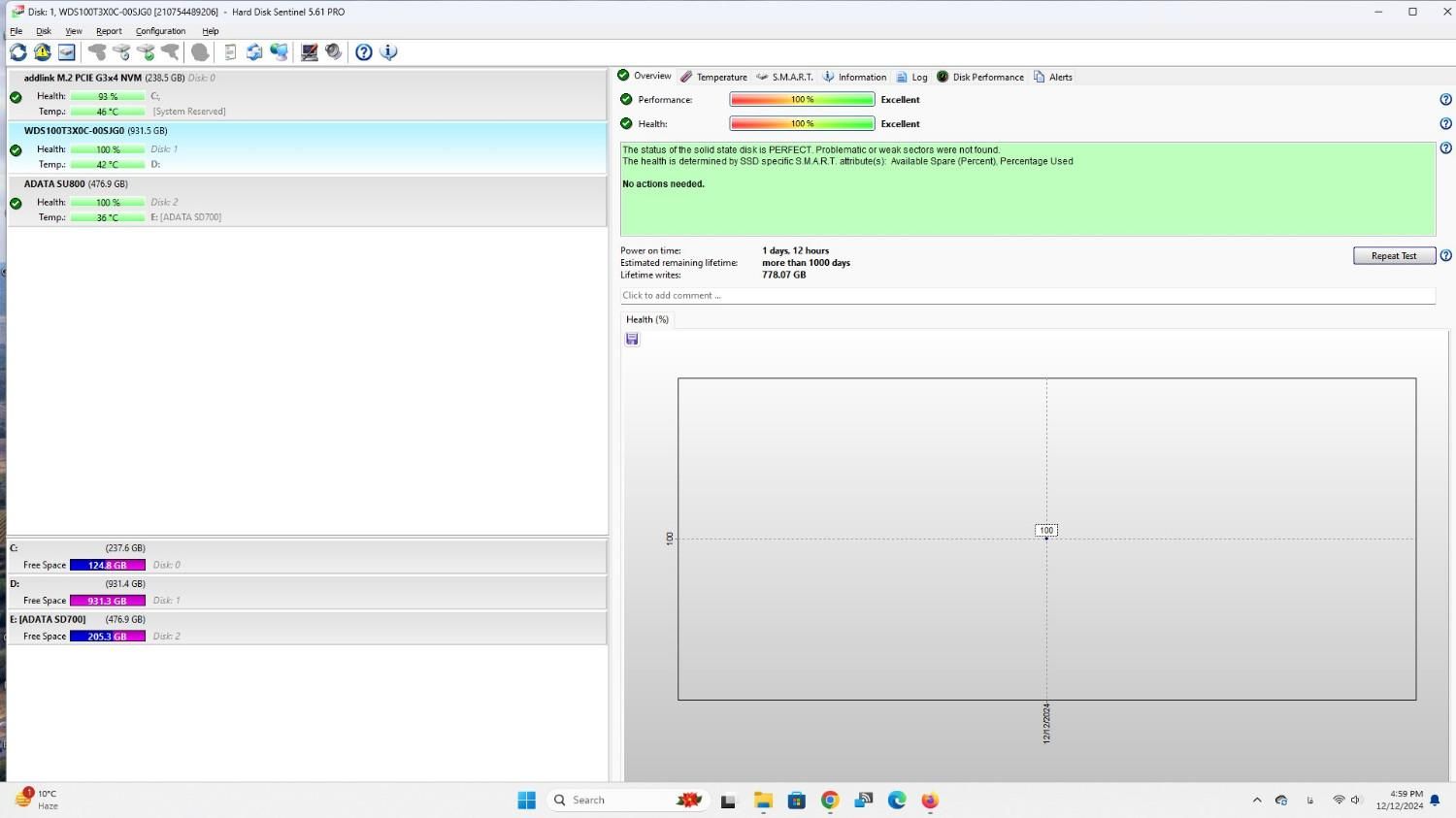
Task: Click the blue info bubble toolbar icon
Action: pyautogui.click(x=388, y=52)
